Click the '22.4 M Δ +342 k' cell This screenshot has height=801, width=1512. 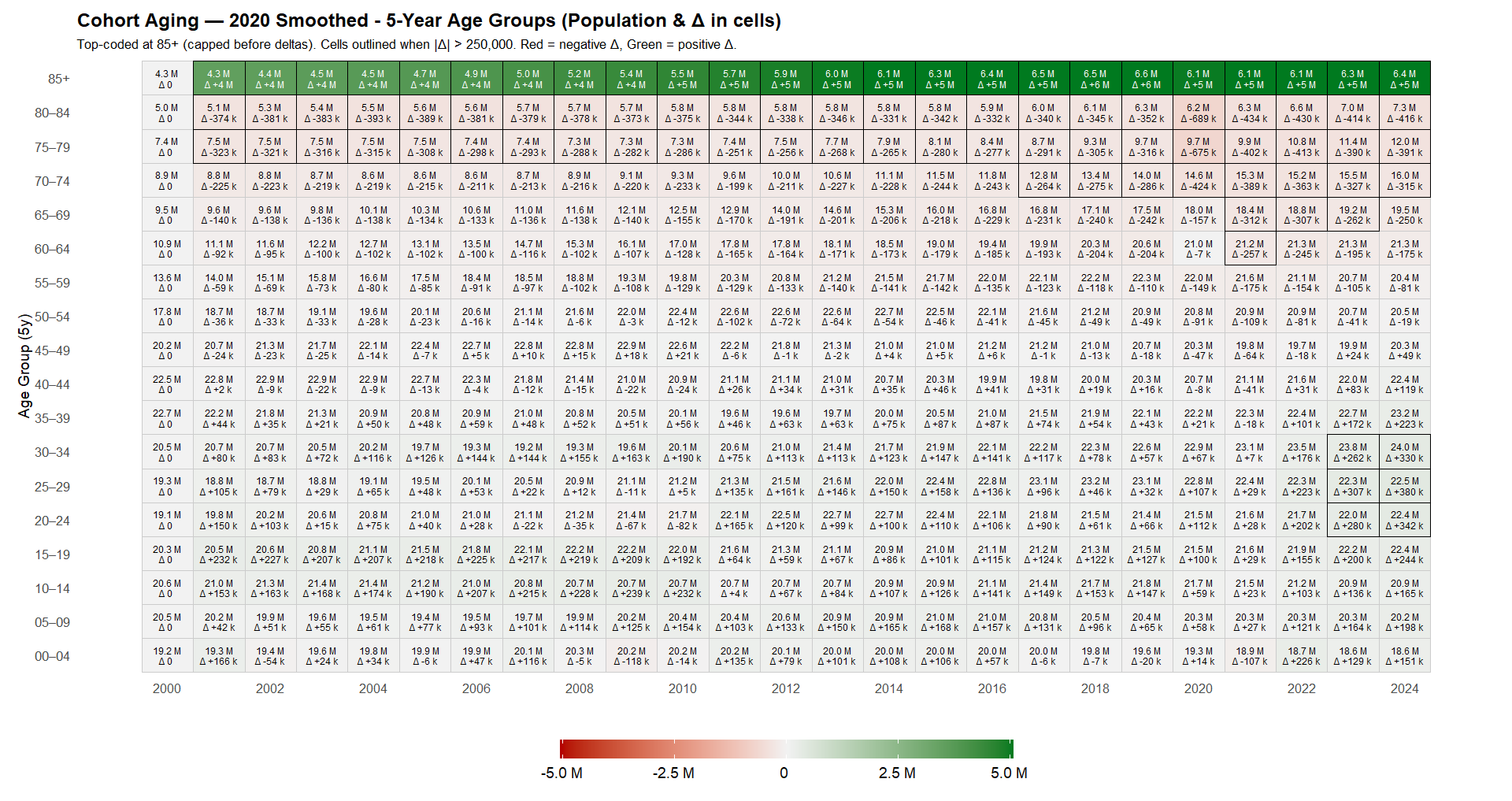tap(1405, 521)
